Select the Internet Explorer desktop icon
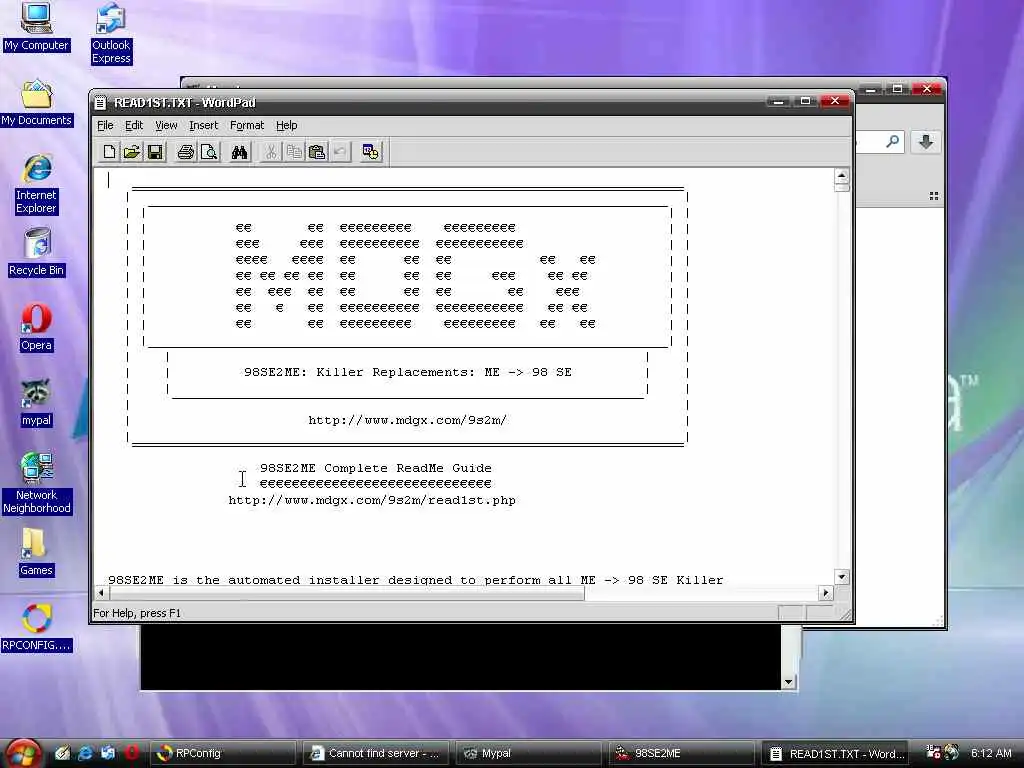This screenshot has height=768, width=1024. (x=36, y=185)
